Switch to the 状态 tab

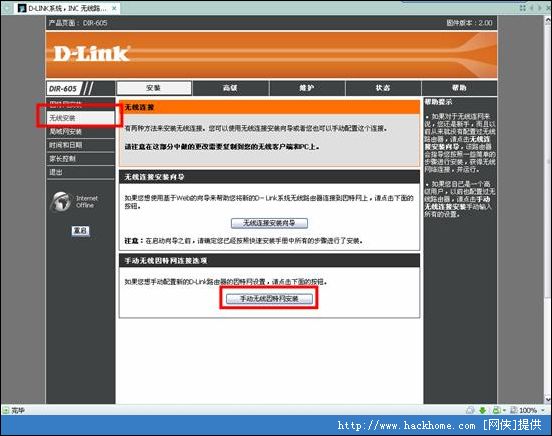point(383,88)
